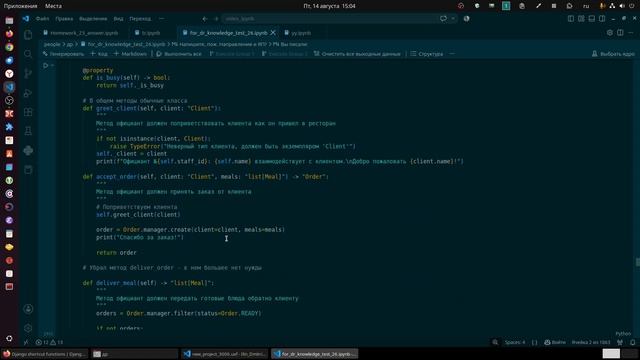Open the Testing flask view
The width and height of the screenshot is (640, 360).
[x=28, y=131]
